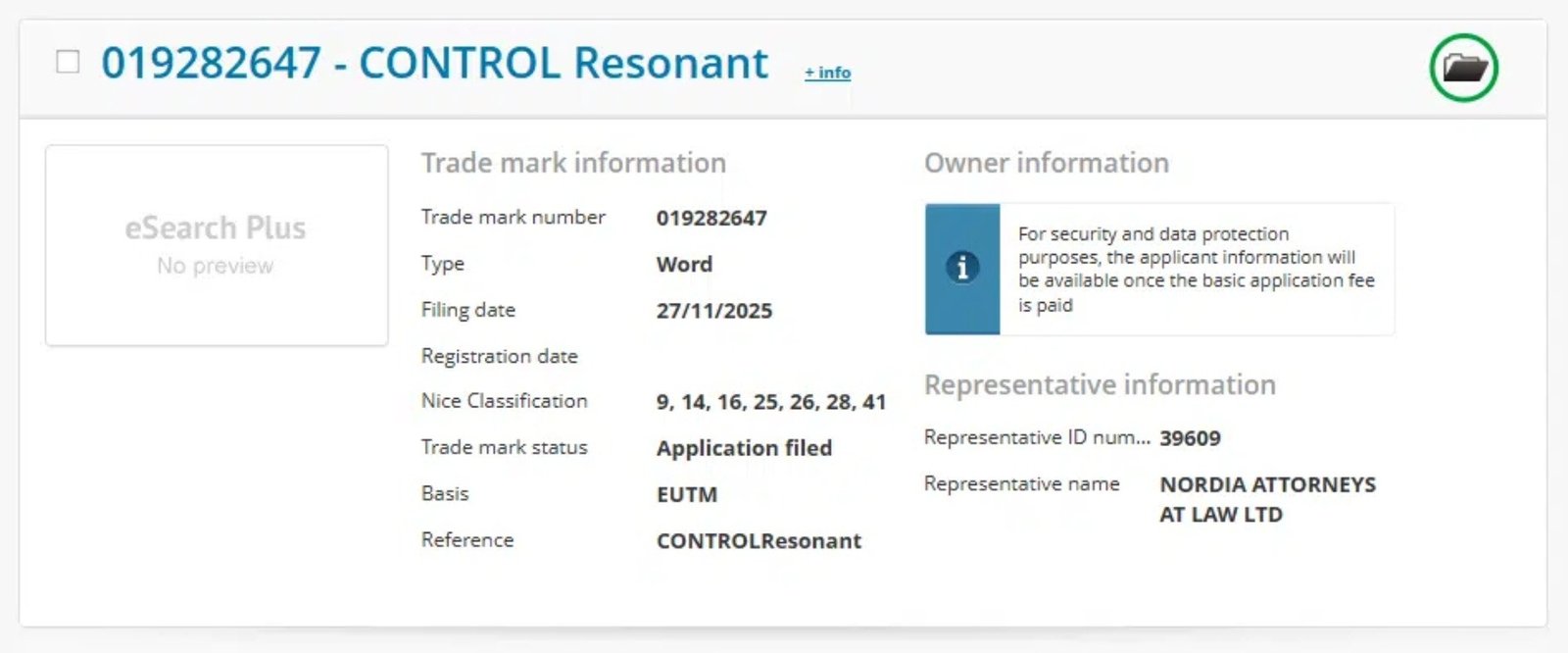The image size is (1568, 653).
Task: Click the Owner information heading
Action: [x=1046, y=163]
